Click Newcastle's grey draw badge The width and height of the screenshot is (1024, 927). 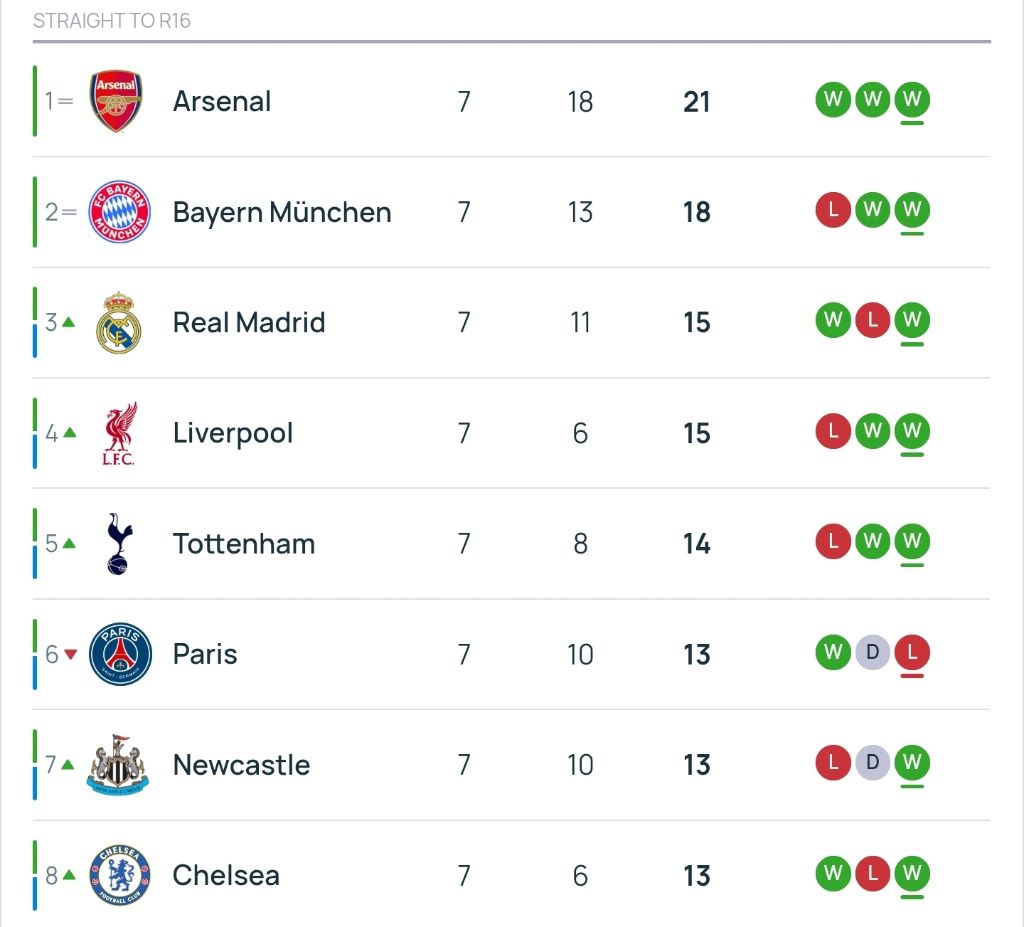tap(872, 764)
